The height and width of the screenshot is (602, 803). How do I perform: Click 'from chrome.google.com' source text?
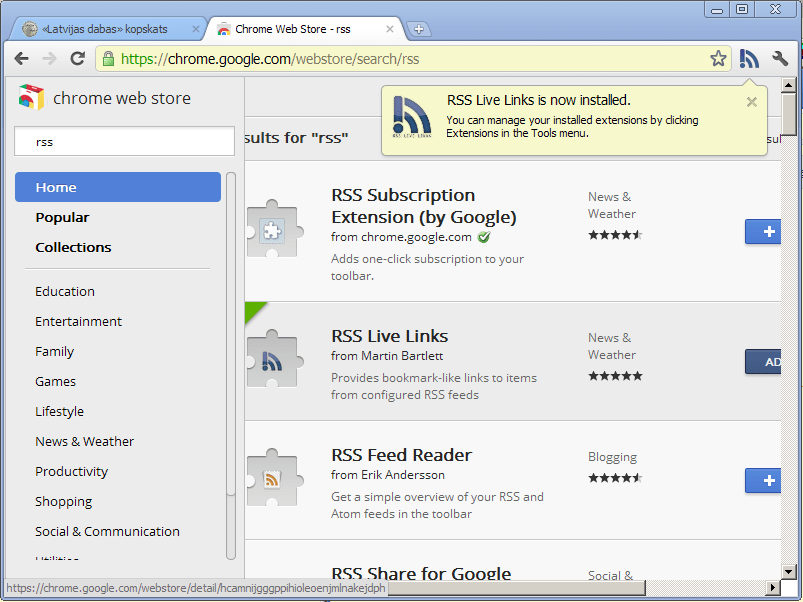point(401,237)
